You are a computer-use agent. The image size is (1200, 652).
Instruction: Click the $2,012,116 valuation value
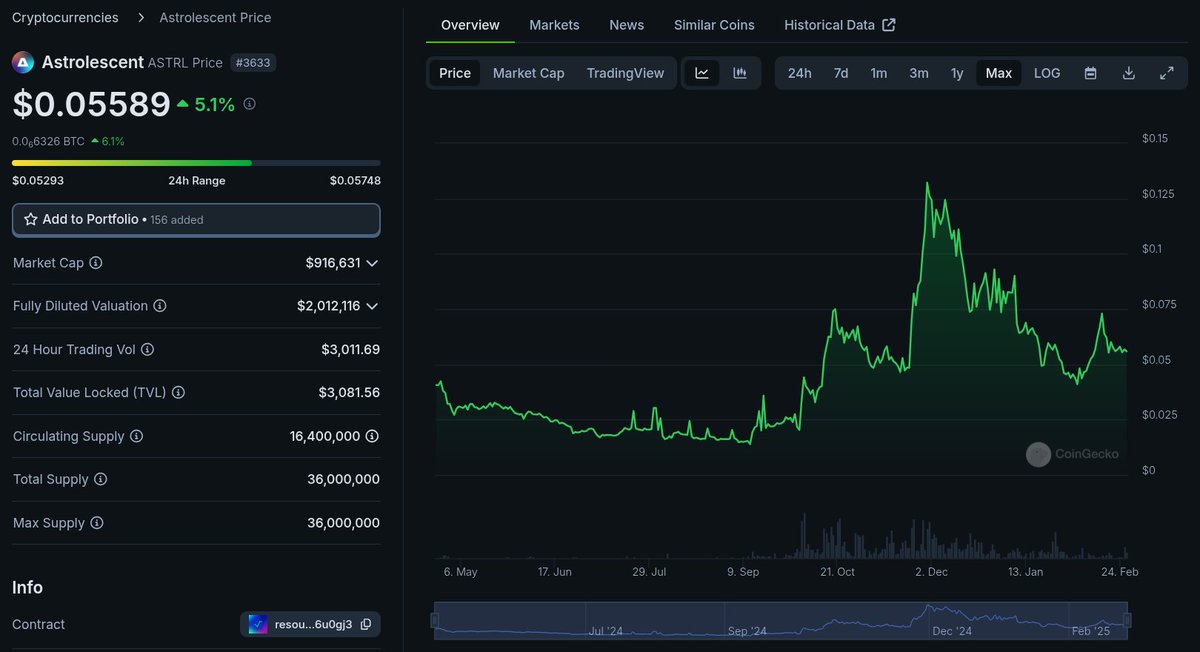pyautogui.click(x=328, y=306)
